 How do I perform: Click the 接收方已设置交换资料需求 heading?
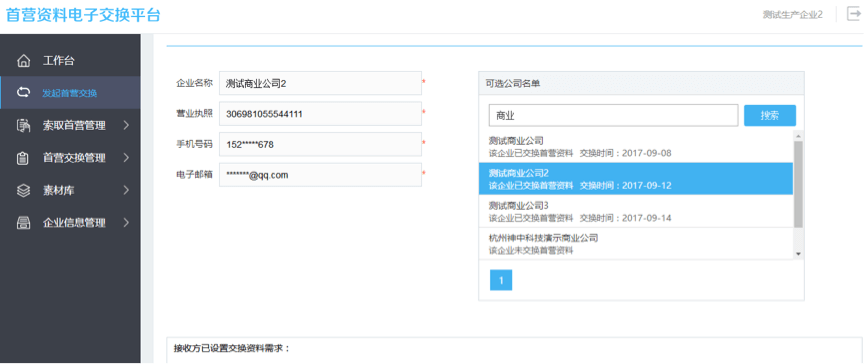[231, 349]
